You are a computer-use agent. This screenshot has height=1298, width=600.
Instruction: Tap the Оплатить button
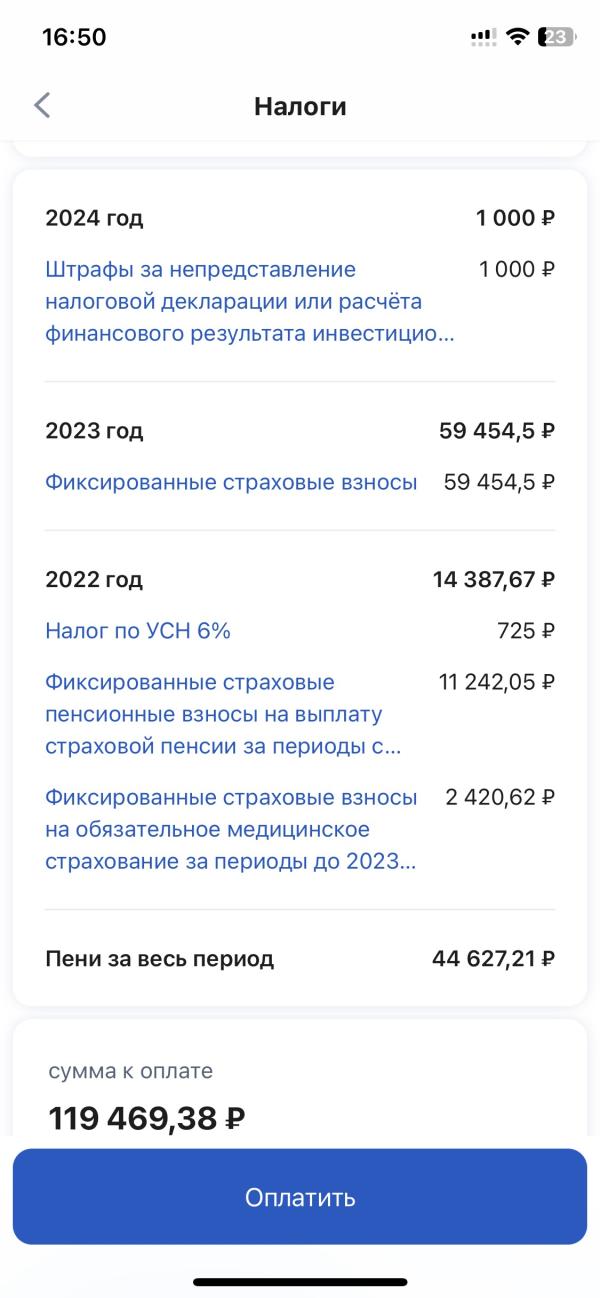[x=300, y=1197]
